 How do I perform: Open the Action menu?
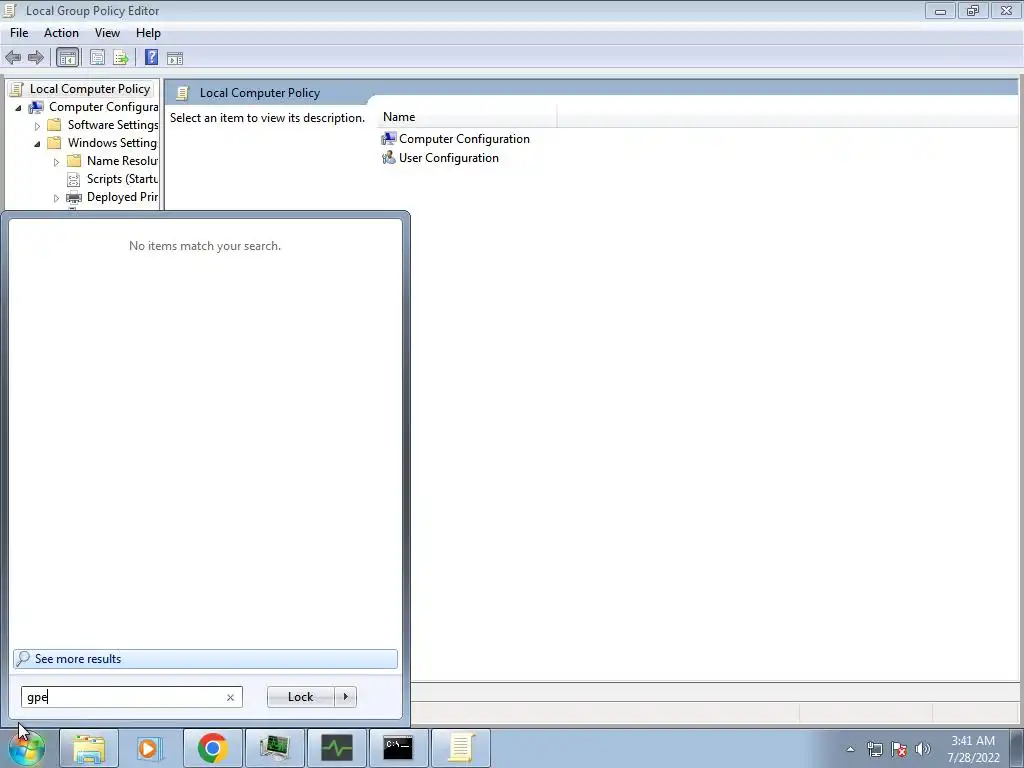pyautogui.click(x=61, y=33)
